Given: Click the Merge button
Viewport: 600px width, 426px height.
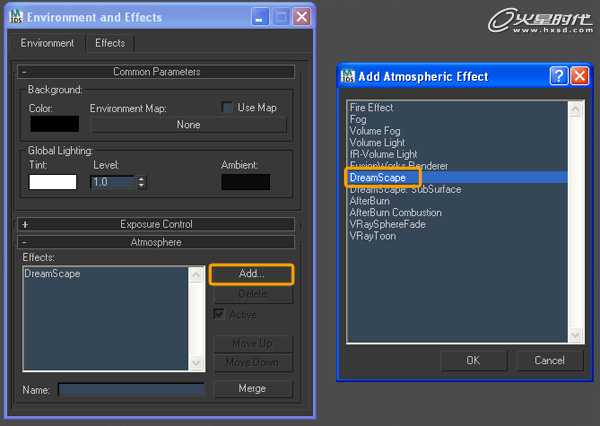Looking at the screenshot, I should 252,388.
